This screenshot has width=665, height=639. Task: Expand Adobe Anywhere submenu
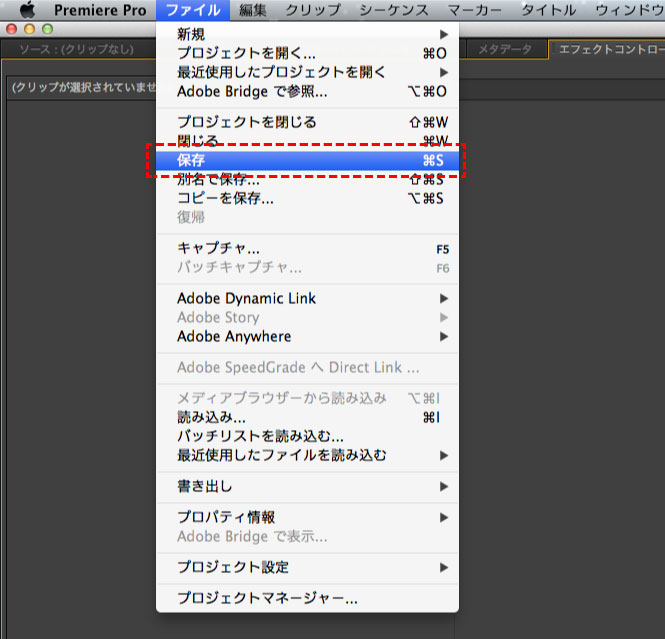[307, 337]
